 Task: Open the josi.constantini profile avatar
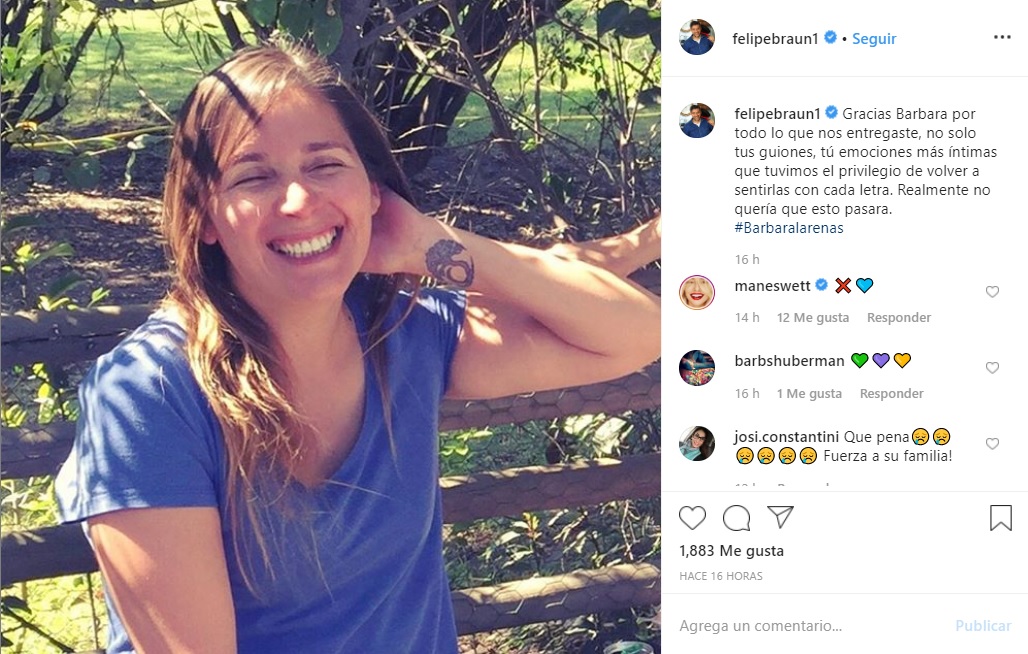(697, 444)
